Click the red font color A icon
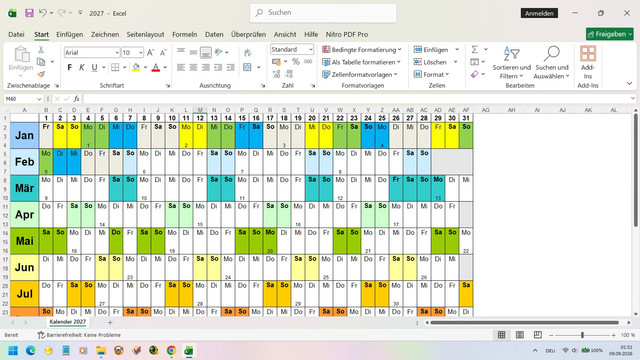 pos(156,67)
